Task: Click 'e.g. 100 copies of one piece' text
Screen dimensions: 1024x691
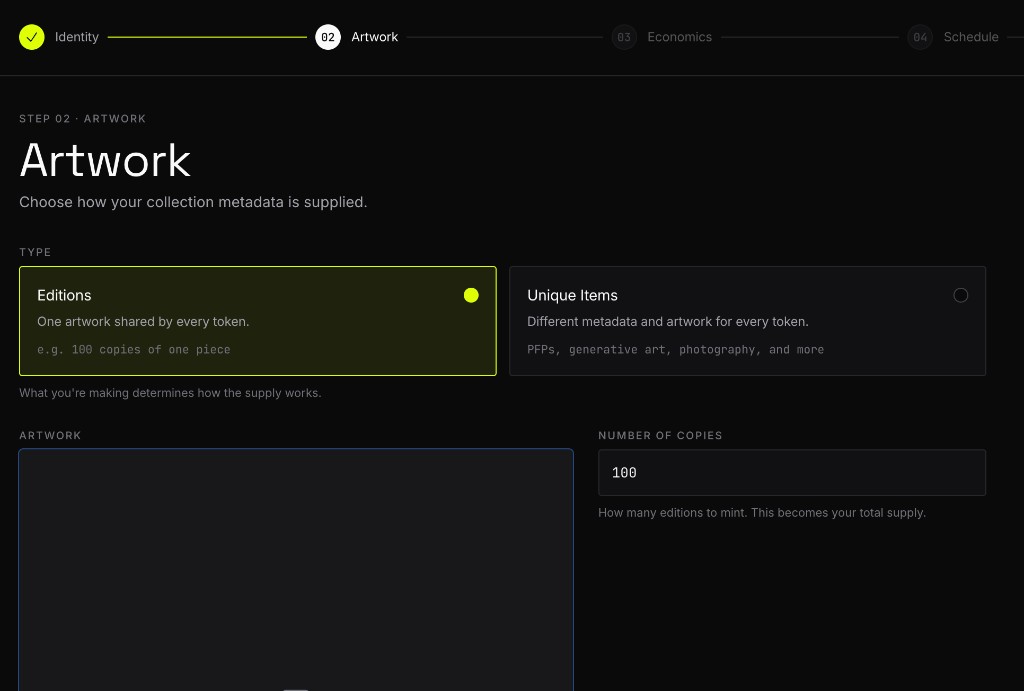Action: click(134, 349)
